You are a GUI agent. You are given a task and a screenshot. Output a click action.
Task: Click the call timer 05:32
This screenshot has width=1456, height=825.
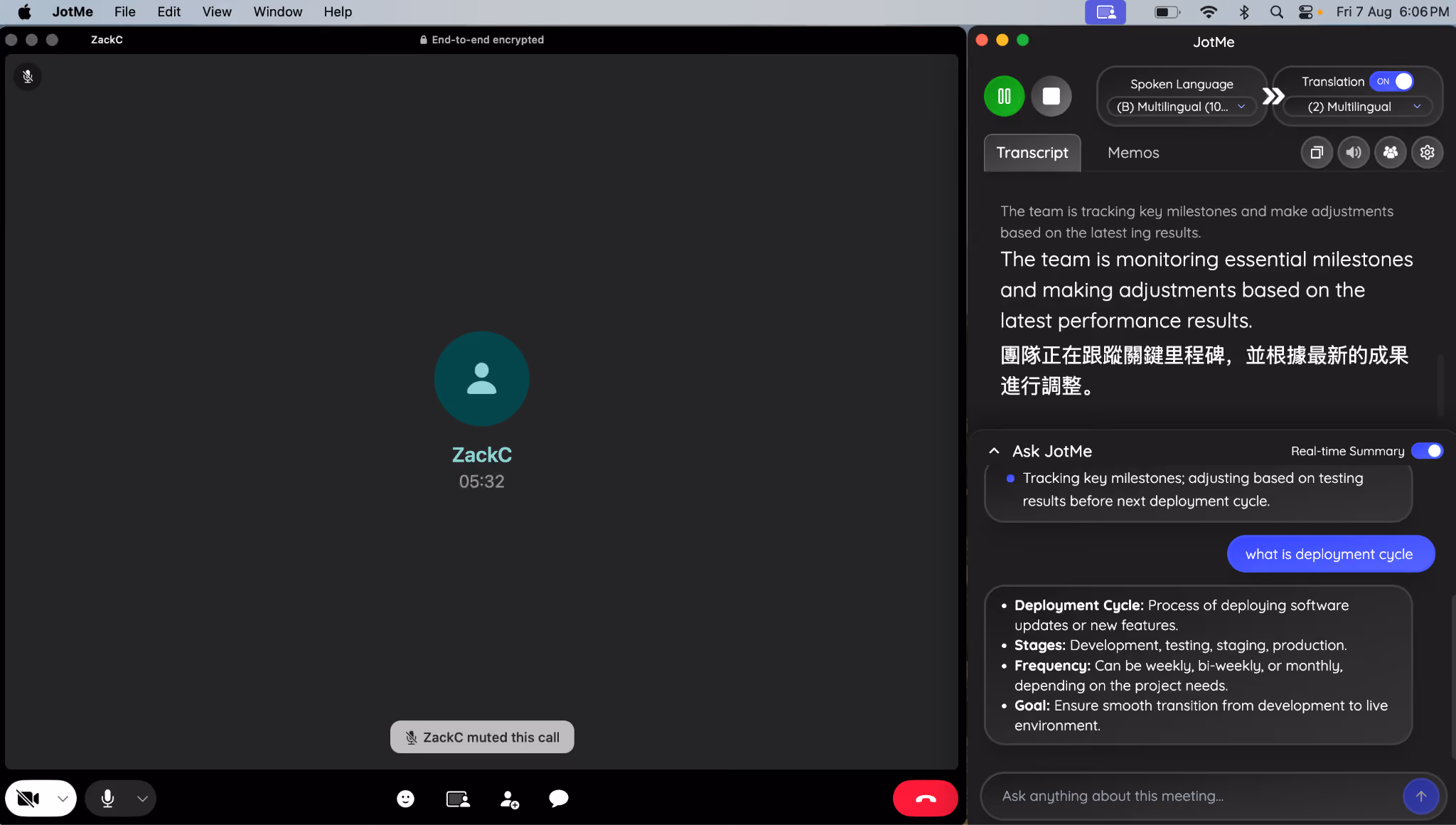click(x=482, y=481)
